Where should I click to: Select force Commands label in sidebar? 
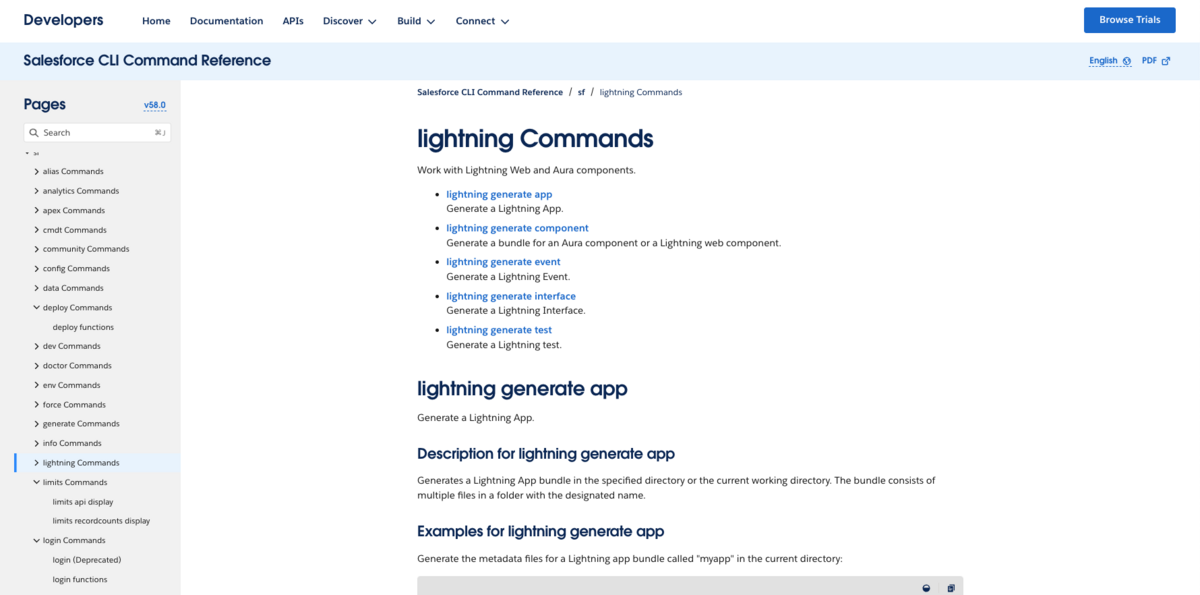pos(74,405)
